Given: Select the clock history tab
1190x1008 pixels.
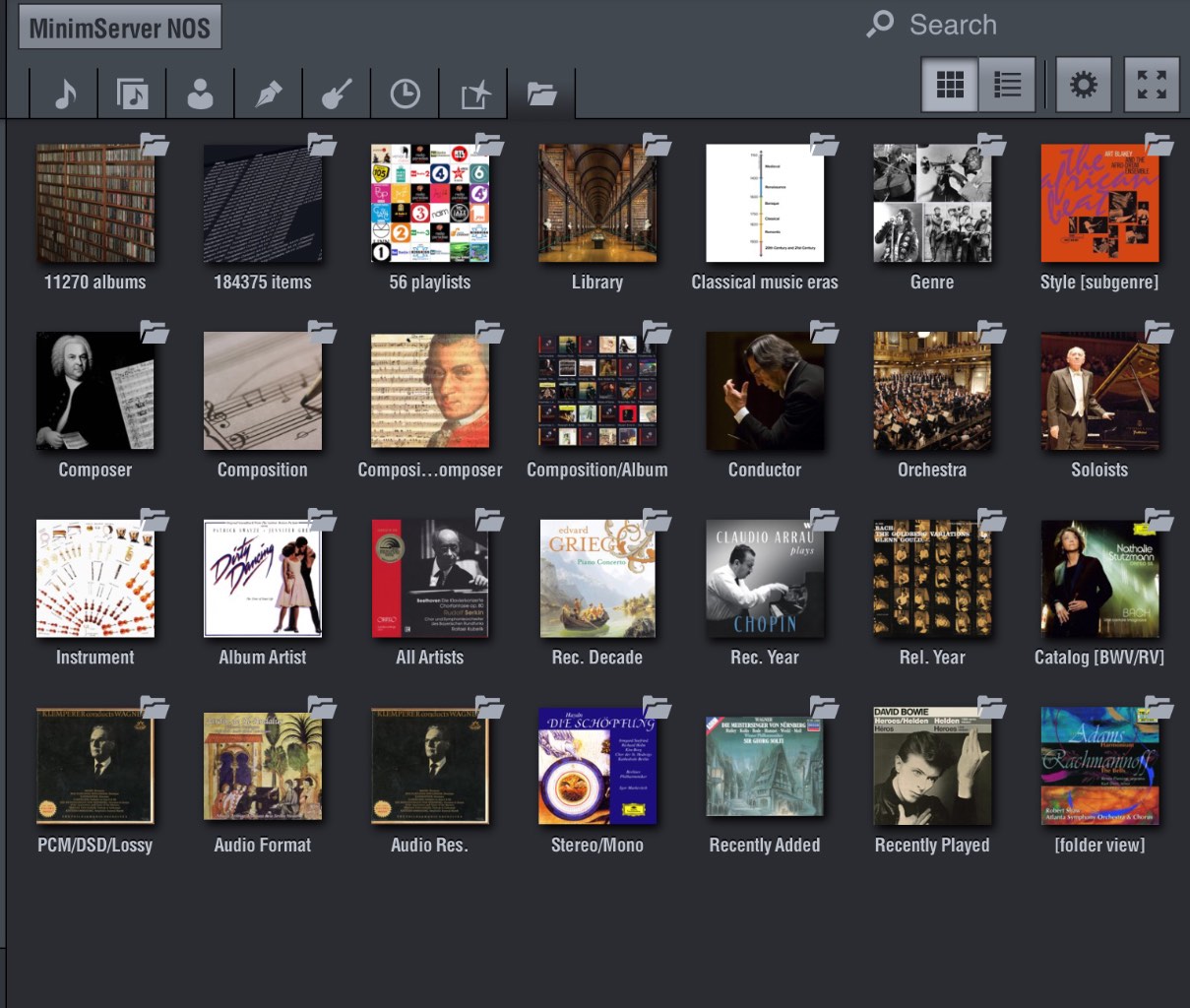Looking at the screenshot, I should 405,94.
